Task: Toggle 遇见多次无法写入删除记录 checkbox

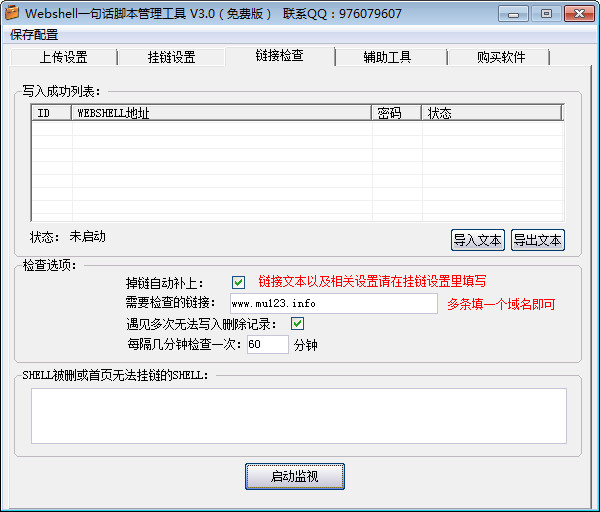Action: pyautogui.click(x=297, y=323)
